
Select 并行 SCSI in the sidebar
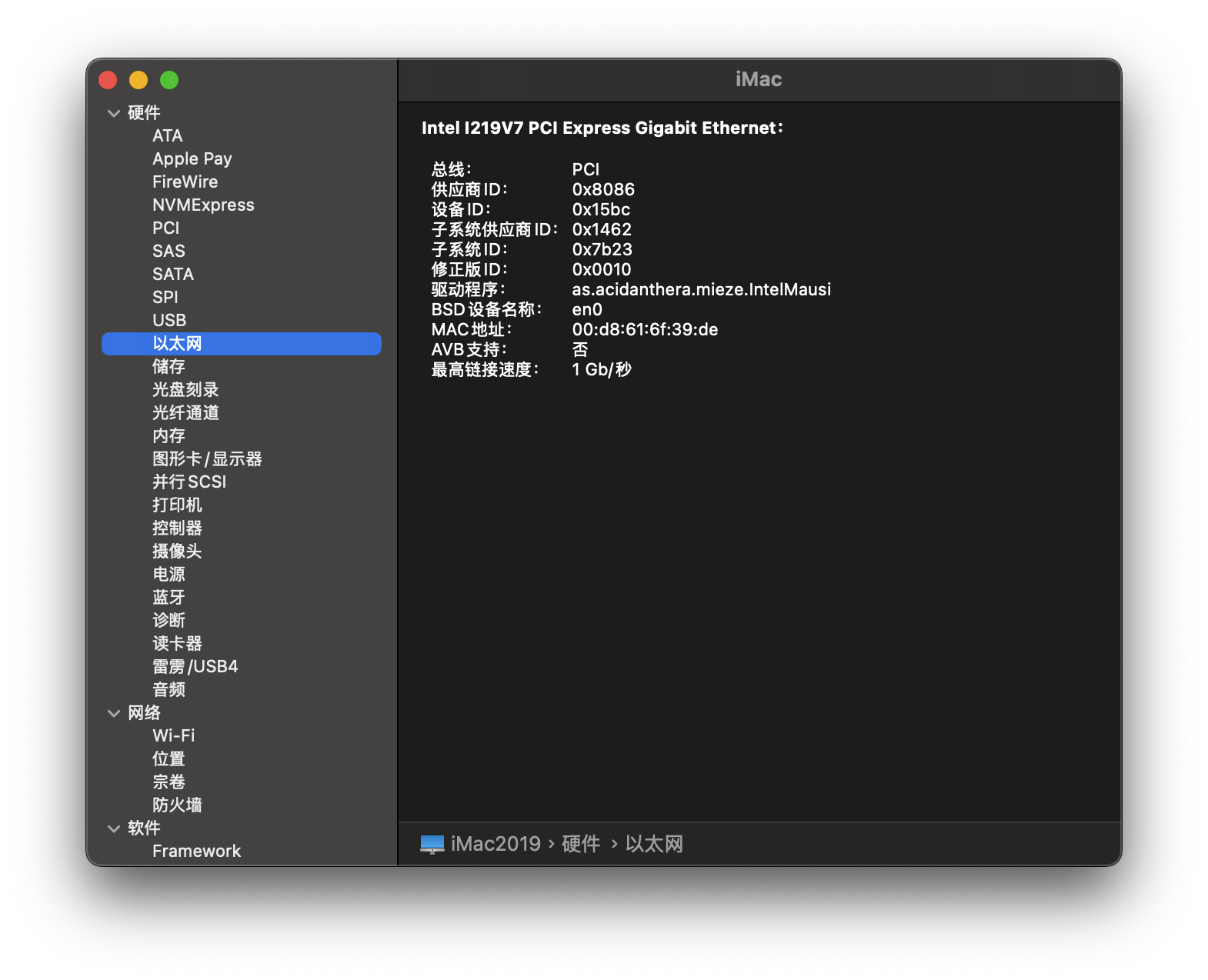point(242,482)
